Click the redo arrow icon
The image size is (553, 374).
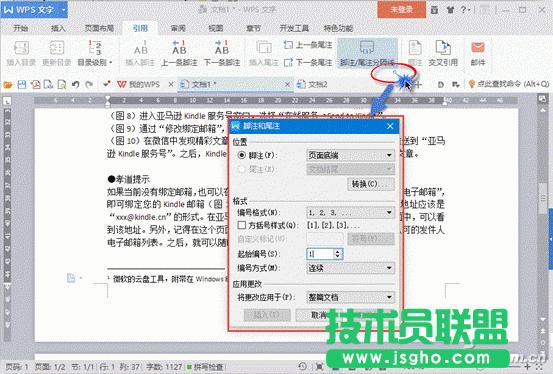point(89,85)
